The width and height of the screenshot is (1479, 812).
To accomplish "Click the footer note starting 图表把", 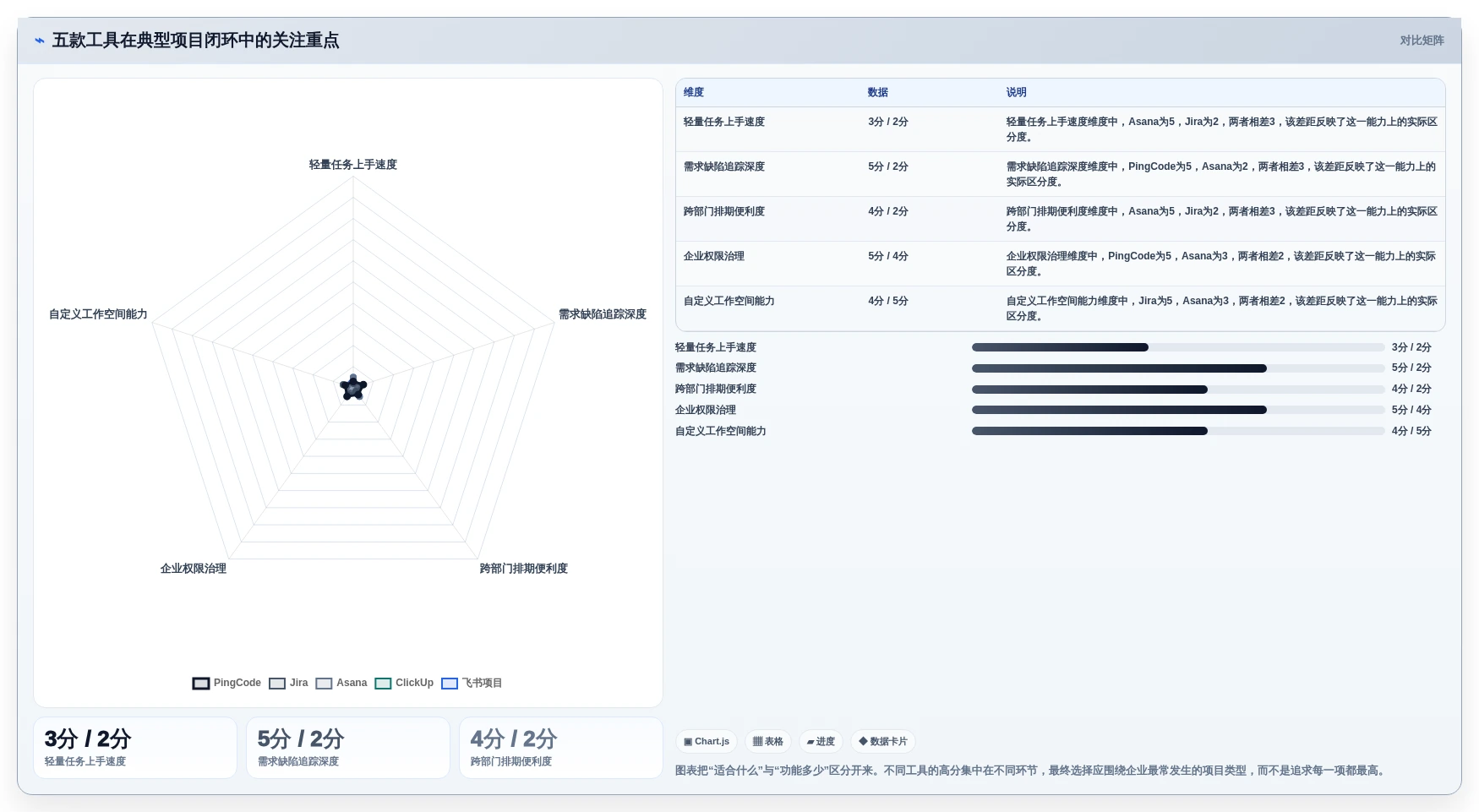I will [1032, 771].
